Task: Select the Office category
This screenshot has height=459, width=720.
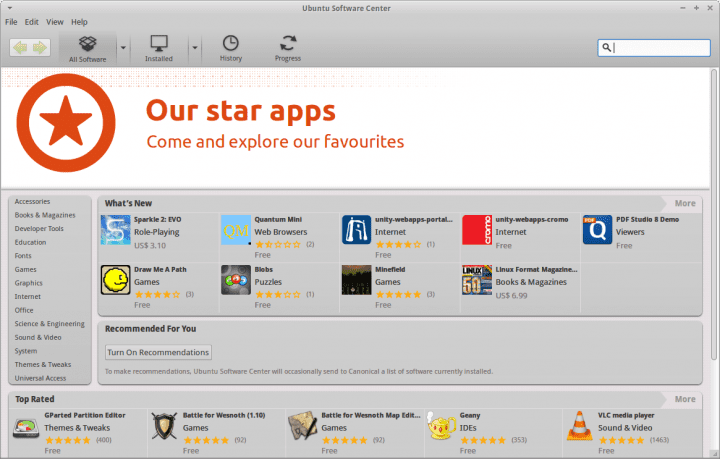Action: tap(24, 310)
